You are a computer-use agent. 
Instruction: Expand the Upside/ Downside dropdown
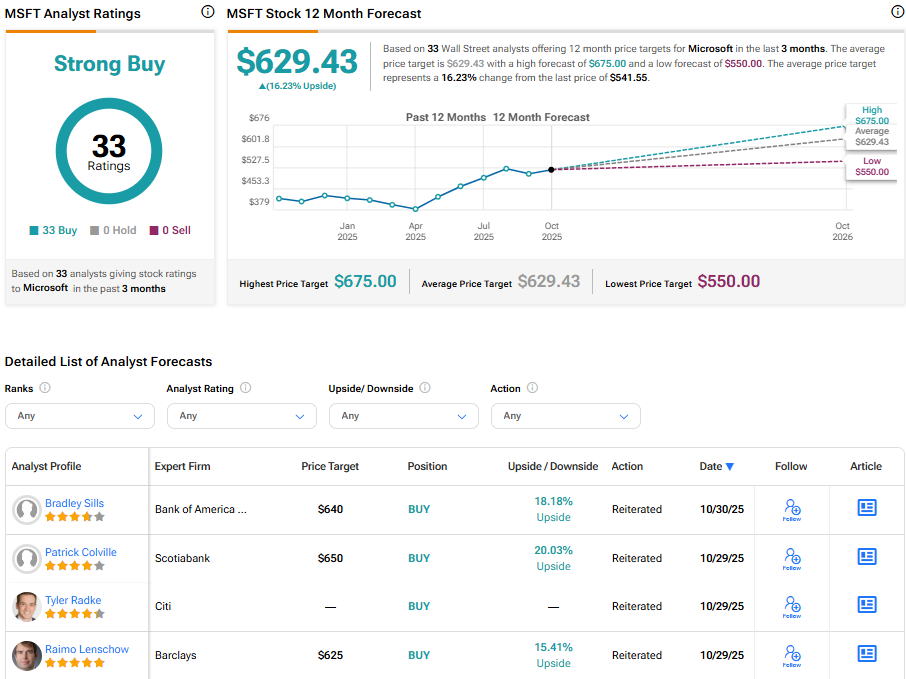tap(404, 416)
